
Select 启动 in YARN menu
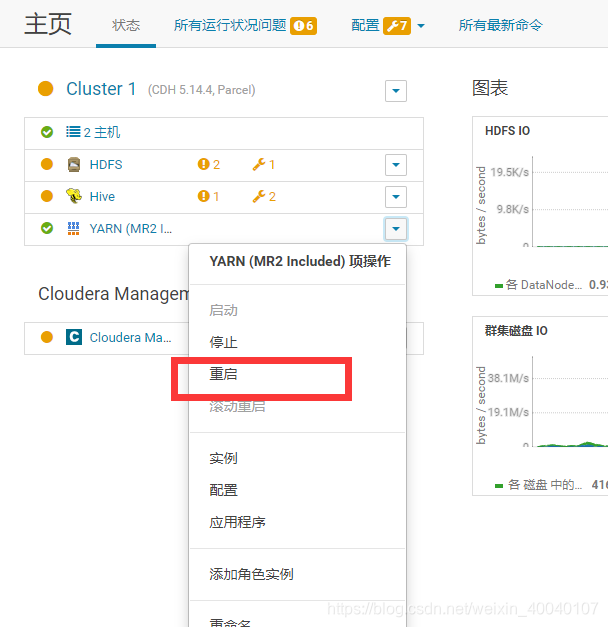tap(224, 310)
